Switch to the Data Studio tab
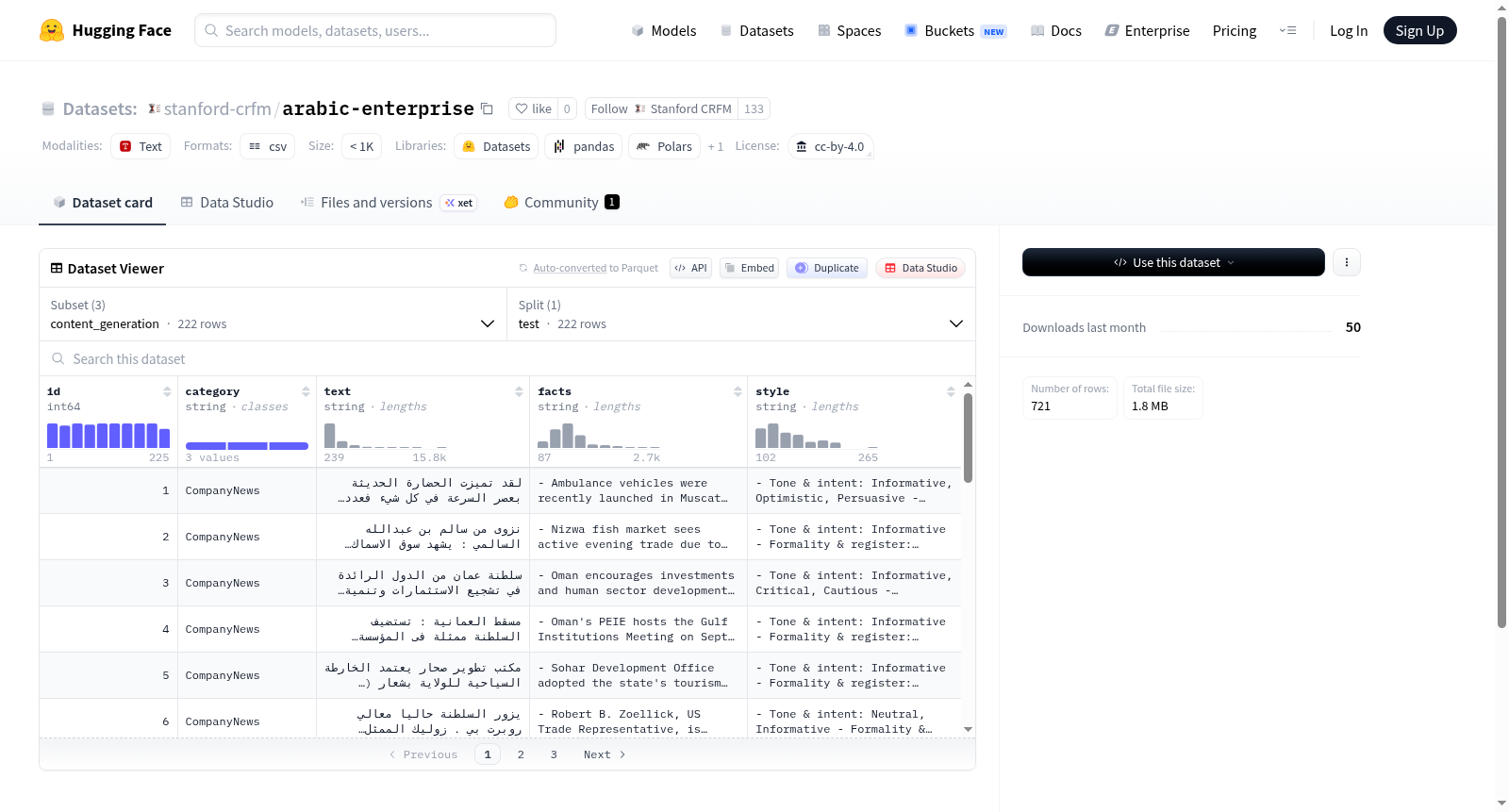The width and height of the screenshot is (1509, 812). 227,203
